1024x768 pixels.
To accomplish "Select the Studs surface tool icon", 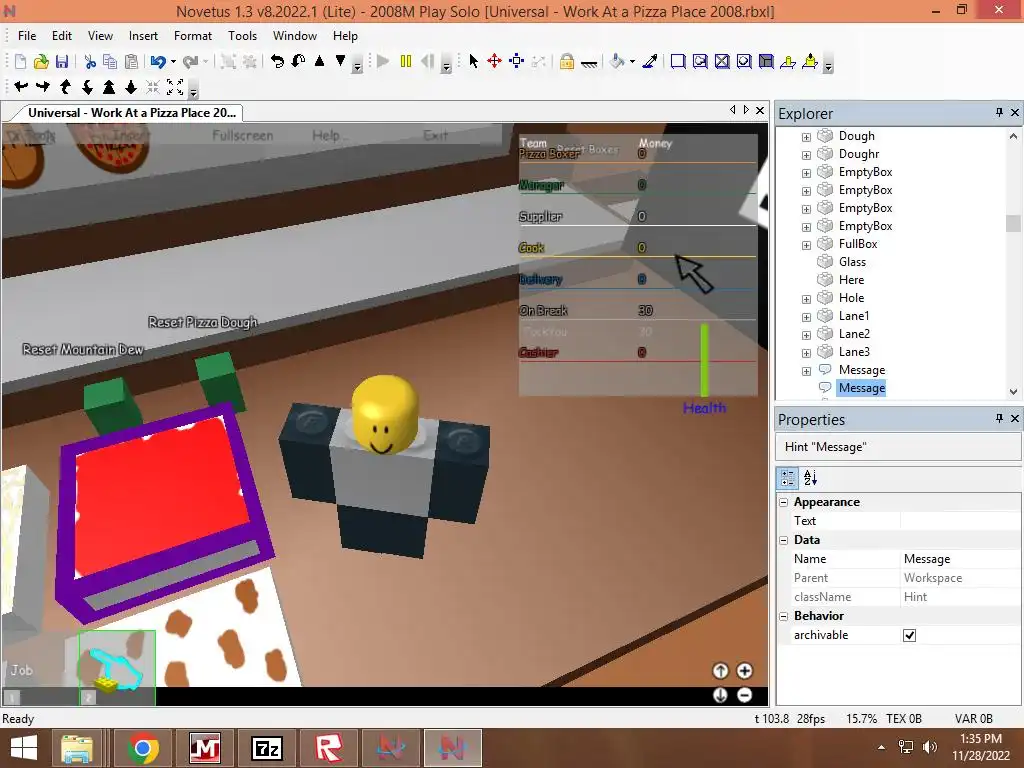I will 744,61.
